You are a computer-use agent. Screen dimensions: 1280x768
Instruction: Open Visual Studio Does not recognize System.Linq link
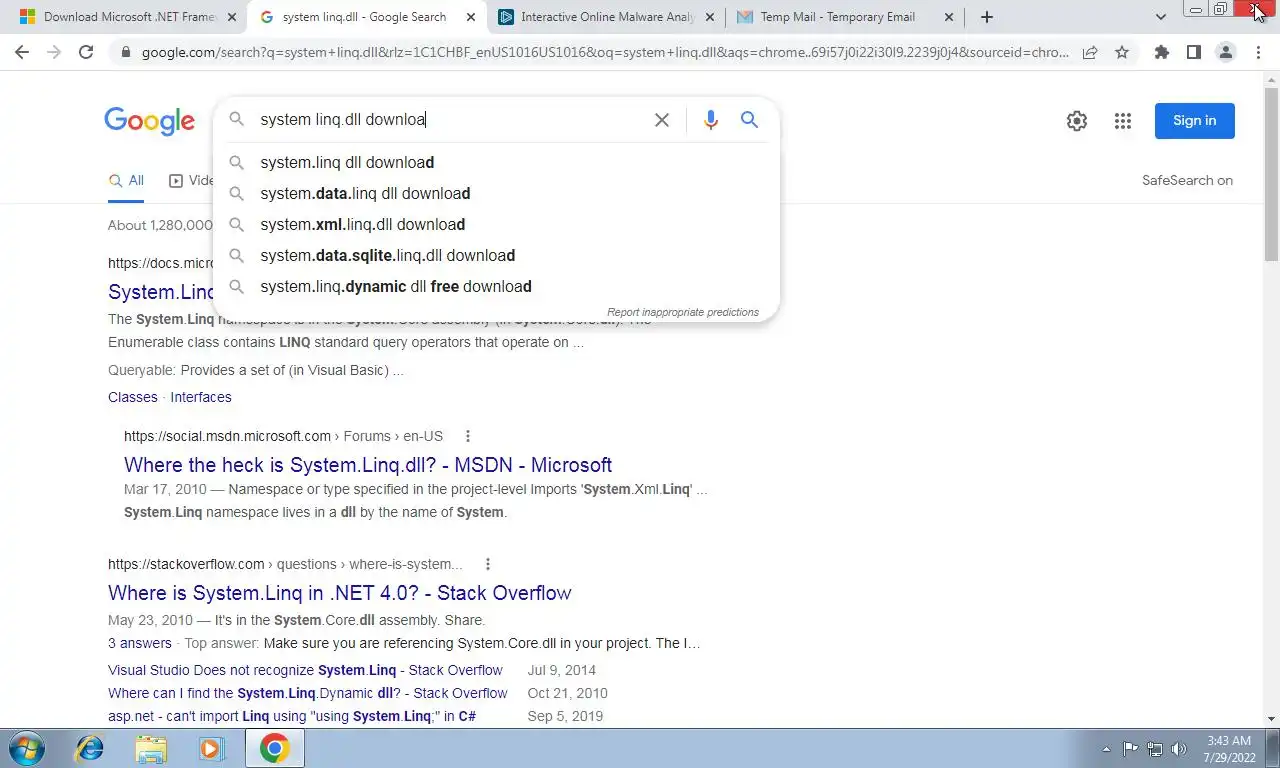[305, 670]
